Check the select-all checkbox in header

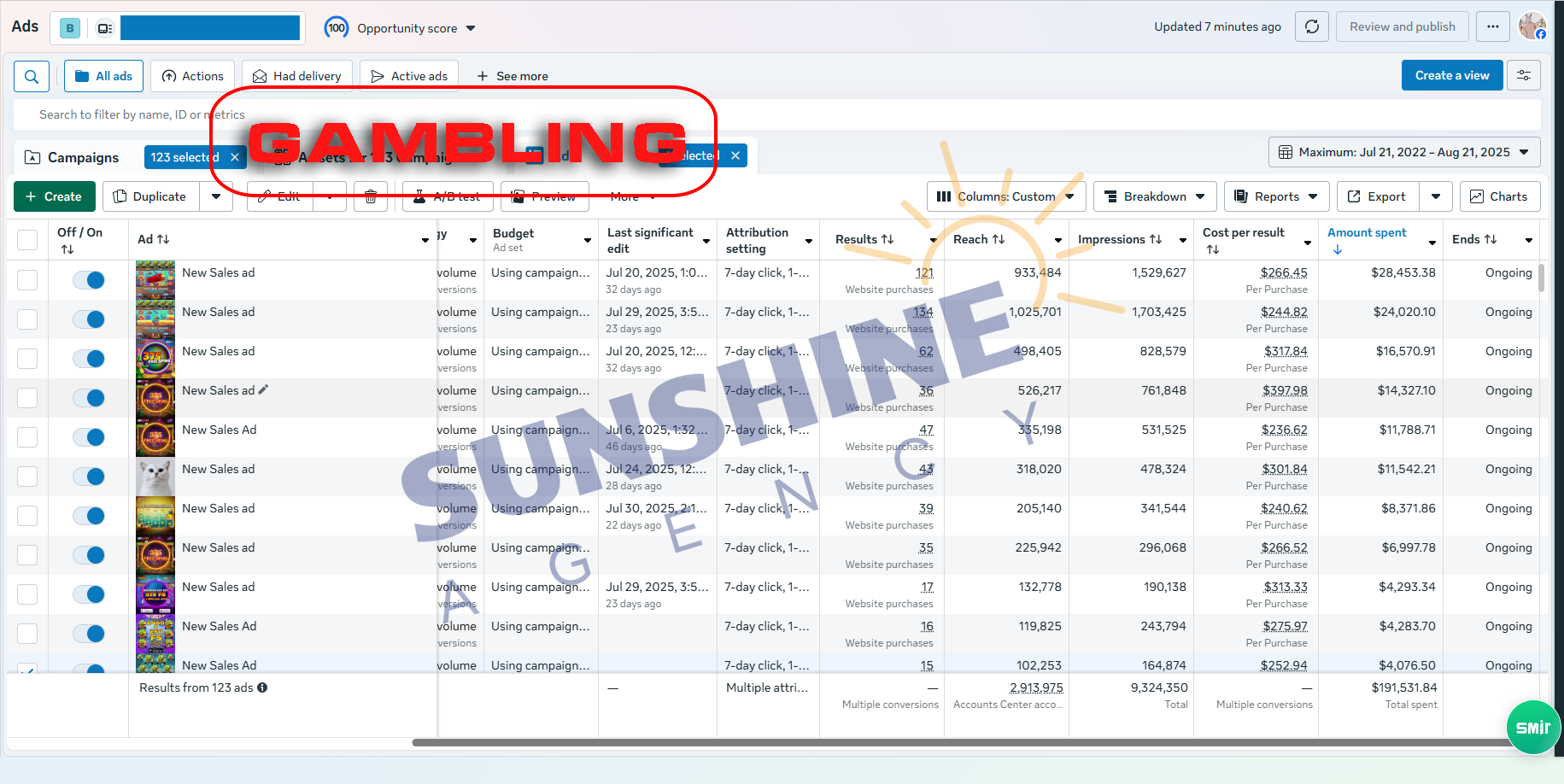pyautogui.click(x=27, y=240)
